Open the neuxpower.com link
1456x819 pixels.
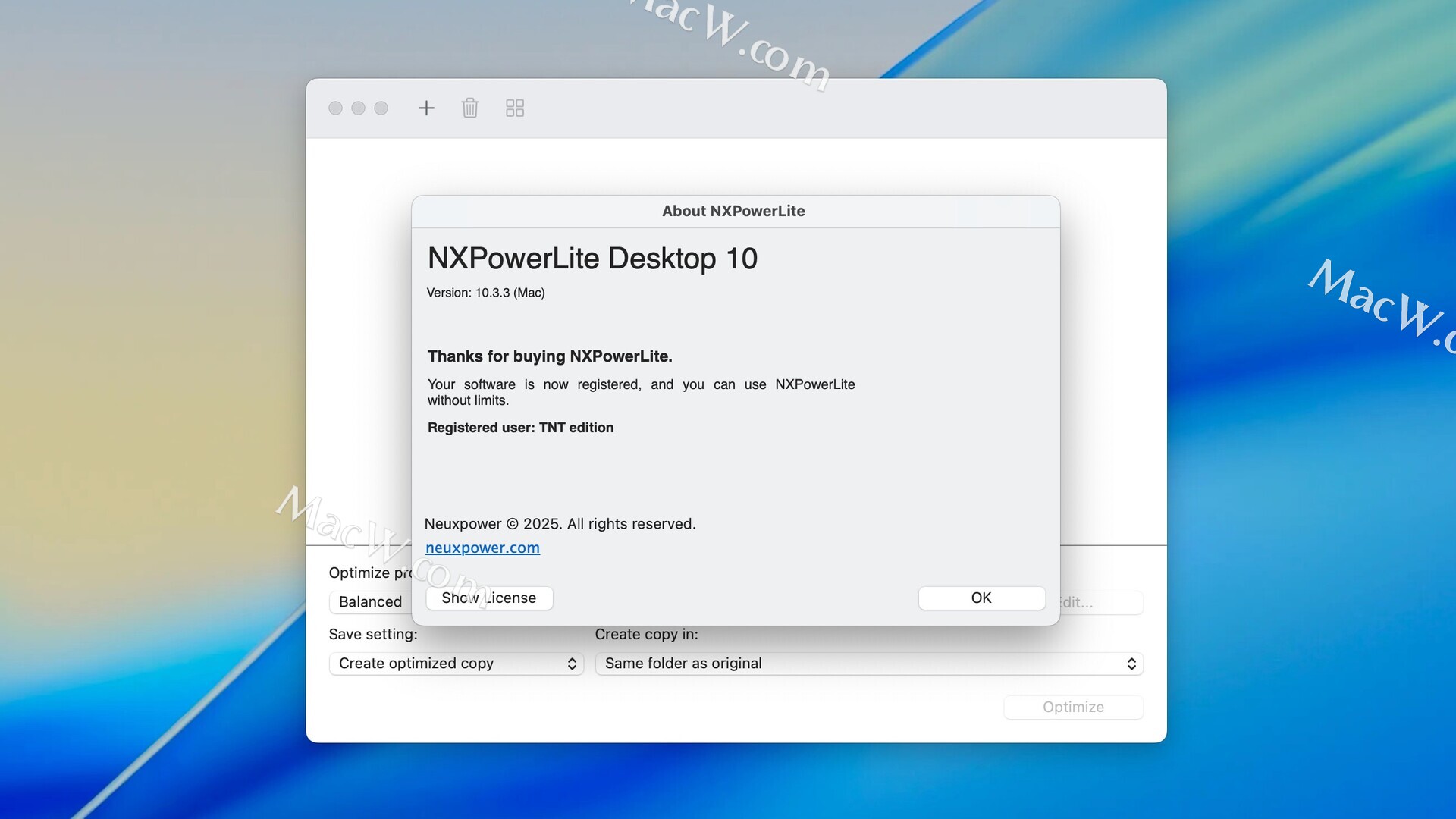tap(482, 548)
